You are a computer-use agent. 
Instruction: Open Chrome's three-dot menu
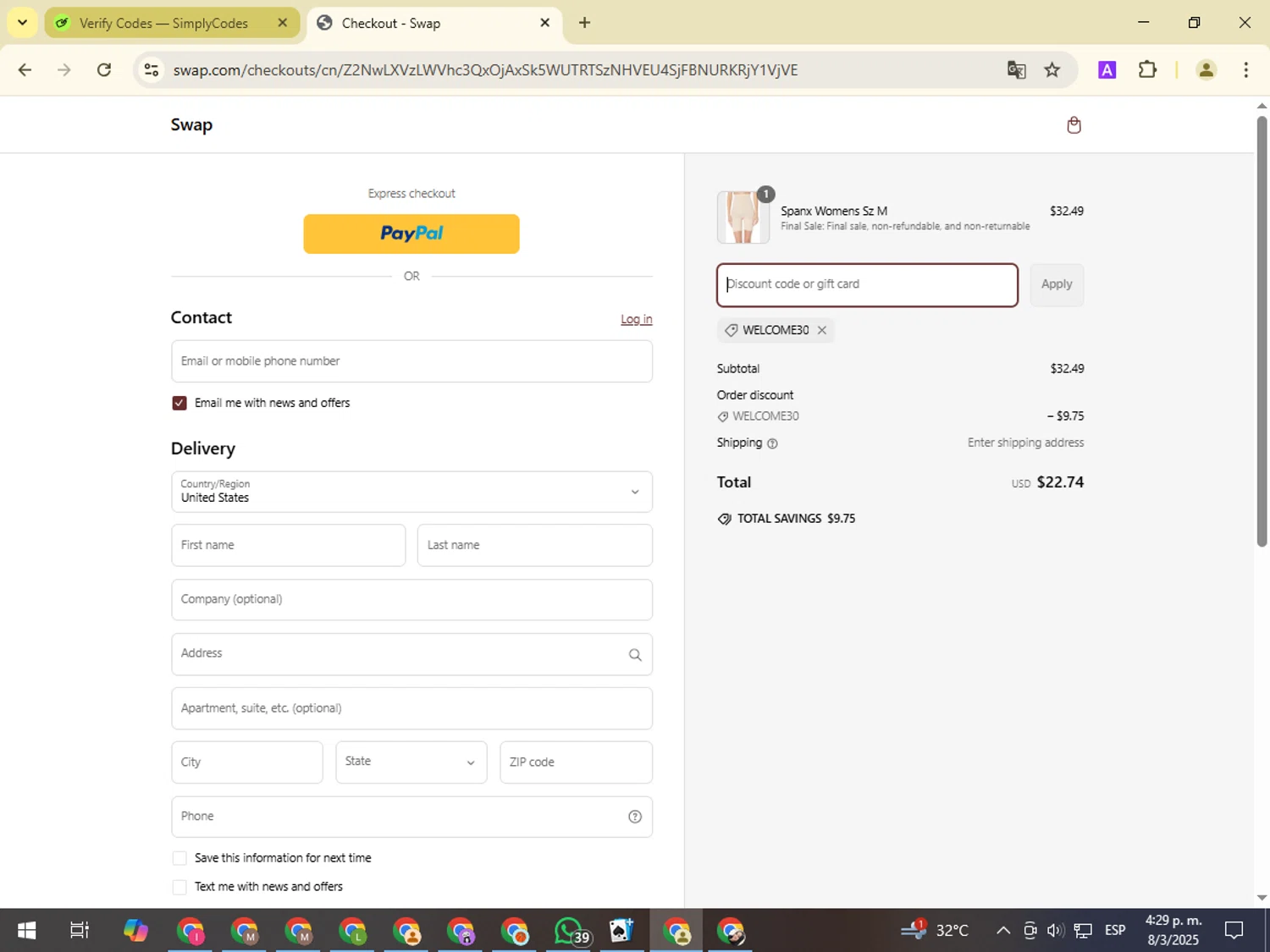[1245, 70]
